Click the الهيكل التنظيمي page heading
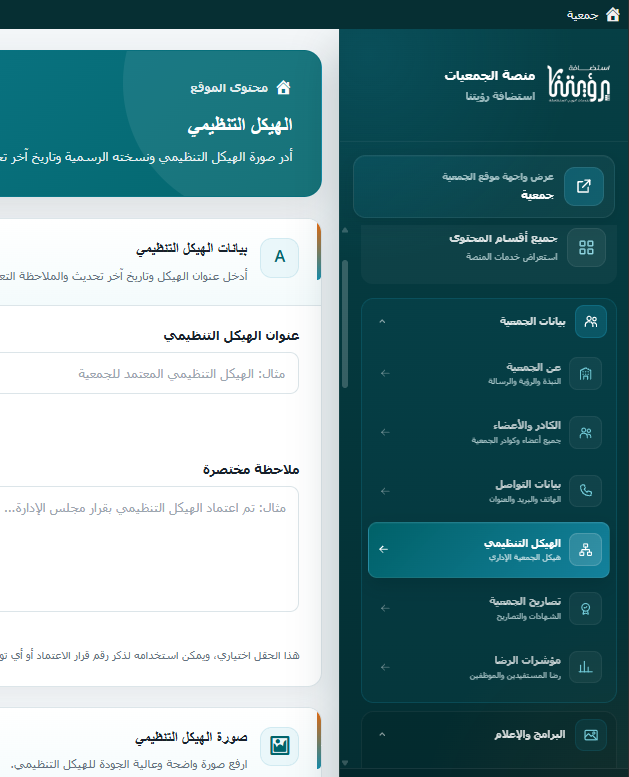This screenshot has height=777, width=629. pyautogui.click(x=240, y=125)
